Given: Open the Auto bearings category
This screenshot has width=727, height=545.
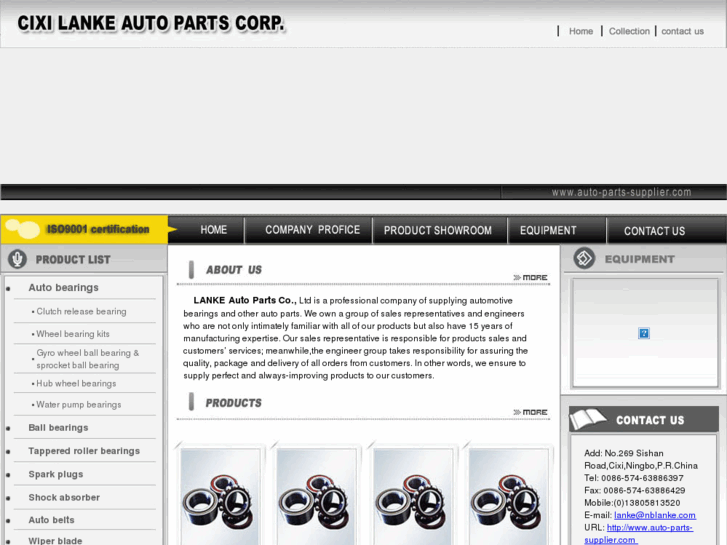Looking at the screenshot, I should [64, 288].
